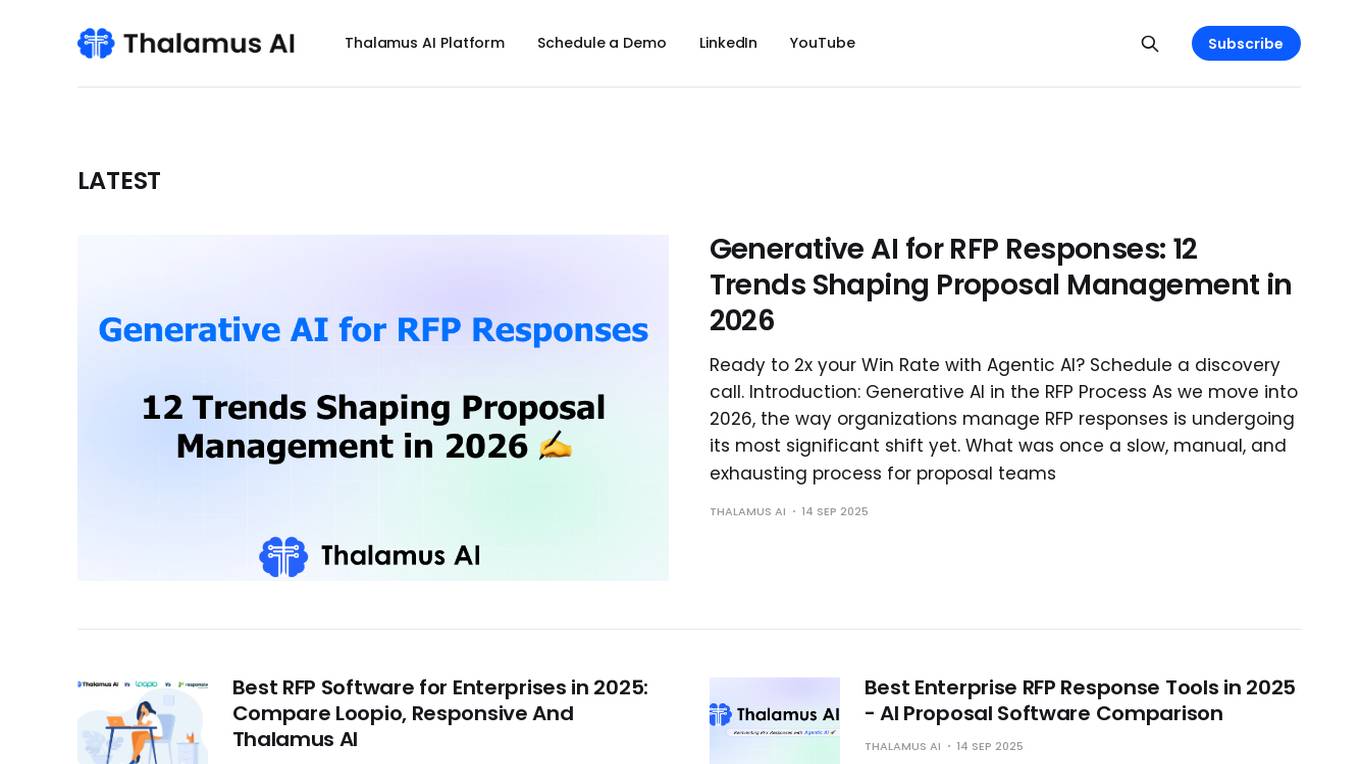Go to LinkedIn nav link
1360x764 pixels.
pyautogui.click(x=728, y=43)
